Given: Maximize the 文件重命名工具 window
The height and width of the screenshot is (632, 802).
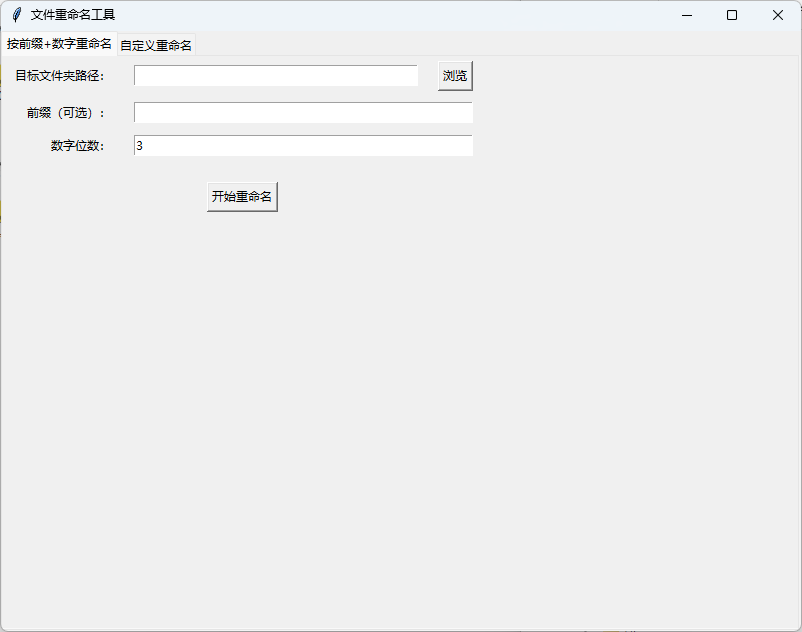Looking at the screenshot, I should [732, 15].
